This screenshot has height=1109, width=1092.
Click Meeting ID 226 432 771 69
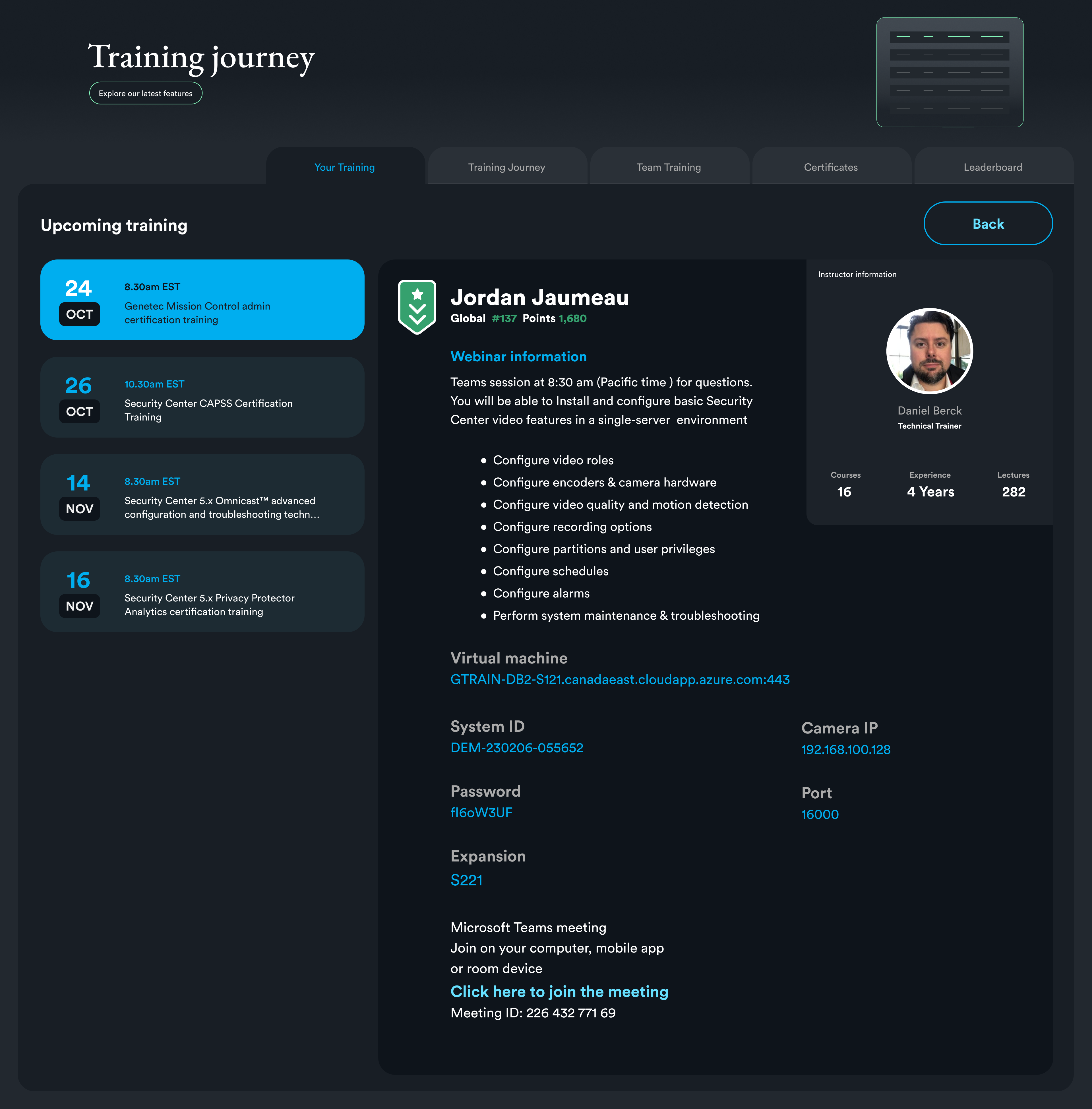[533, 1013]
